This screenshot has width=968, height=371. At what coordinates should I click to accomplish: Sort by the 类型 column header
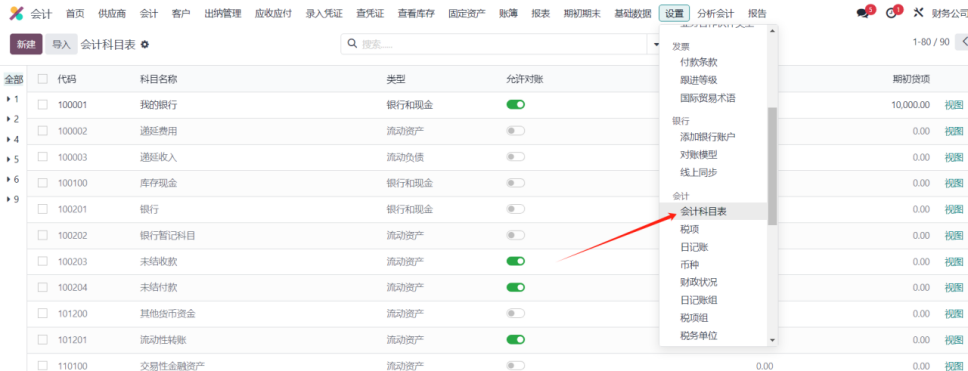(396, 79)
